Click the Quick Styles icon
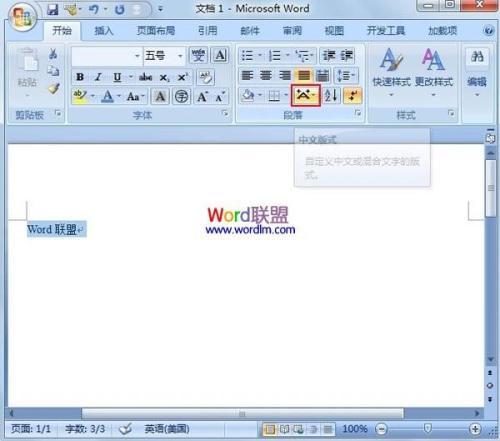The height and width of the screenshot is (441, 500). coord(391,60)
